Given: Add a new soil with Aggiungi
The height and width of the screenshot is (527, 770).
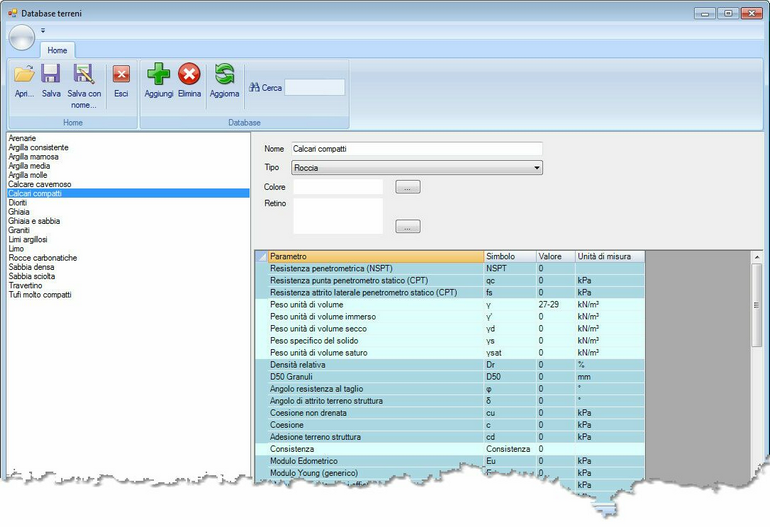Looking at the screenshot, I should [158, 74].
